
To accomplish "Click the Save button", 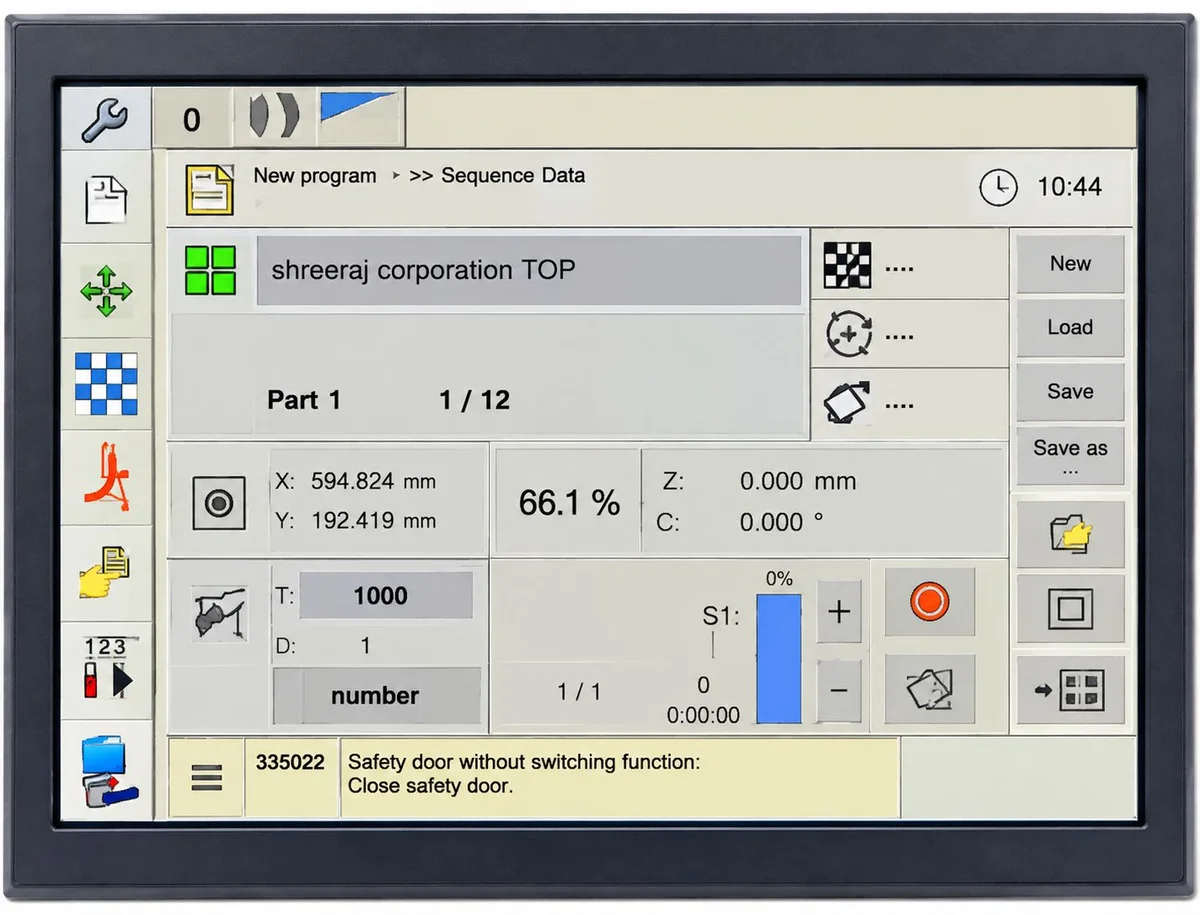I will pos(1070,391).
